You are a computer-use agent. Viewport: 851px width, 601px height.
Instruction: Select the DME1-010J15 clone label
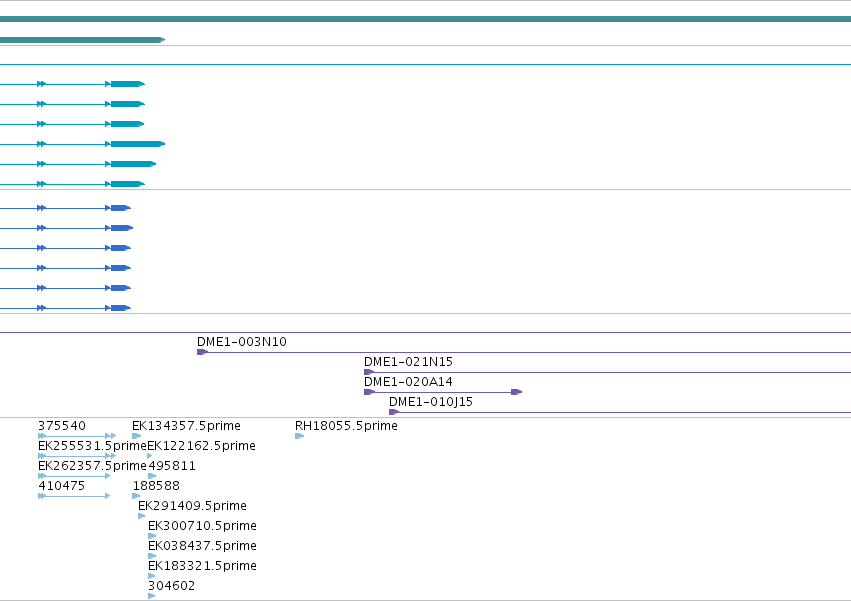pyautogui.click(x=431, y=402)
